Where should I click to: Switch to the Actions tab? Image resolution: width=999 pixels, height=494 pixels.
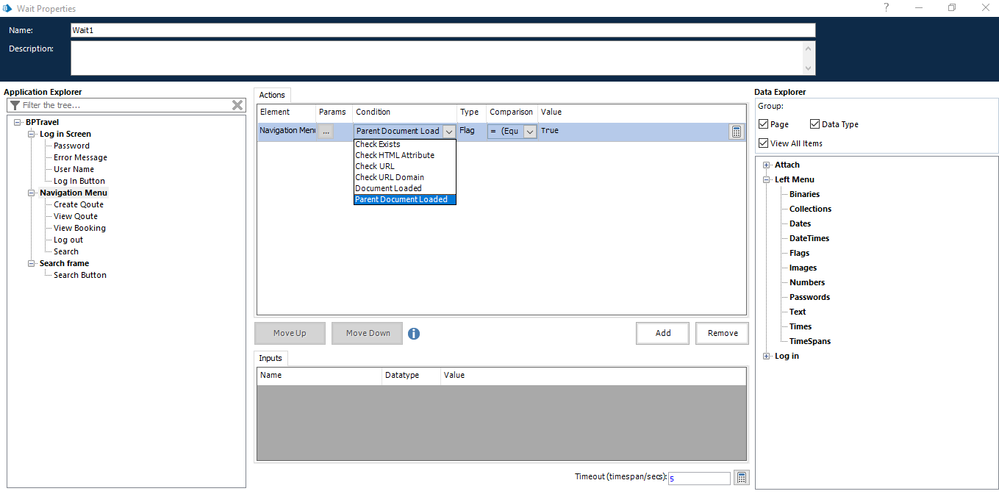(272, 95)
